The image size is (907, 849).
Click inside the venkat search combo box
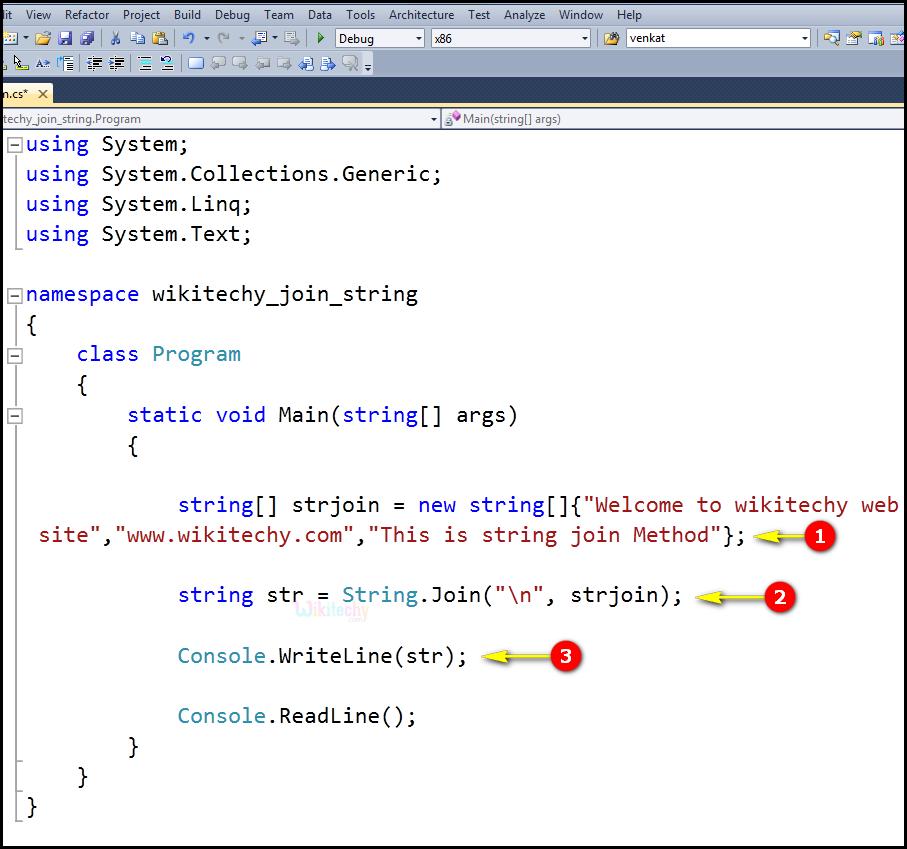click(715, 37)
